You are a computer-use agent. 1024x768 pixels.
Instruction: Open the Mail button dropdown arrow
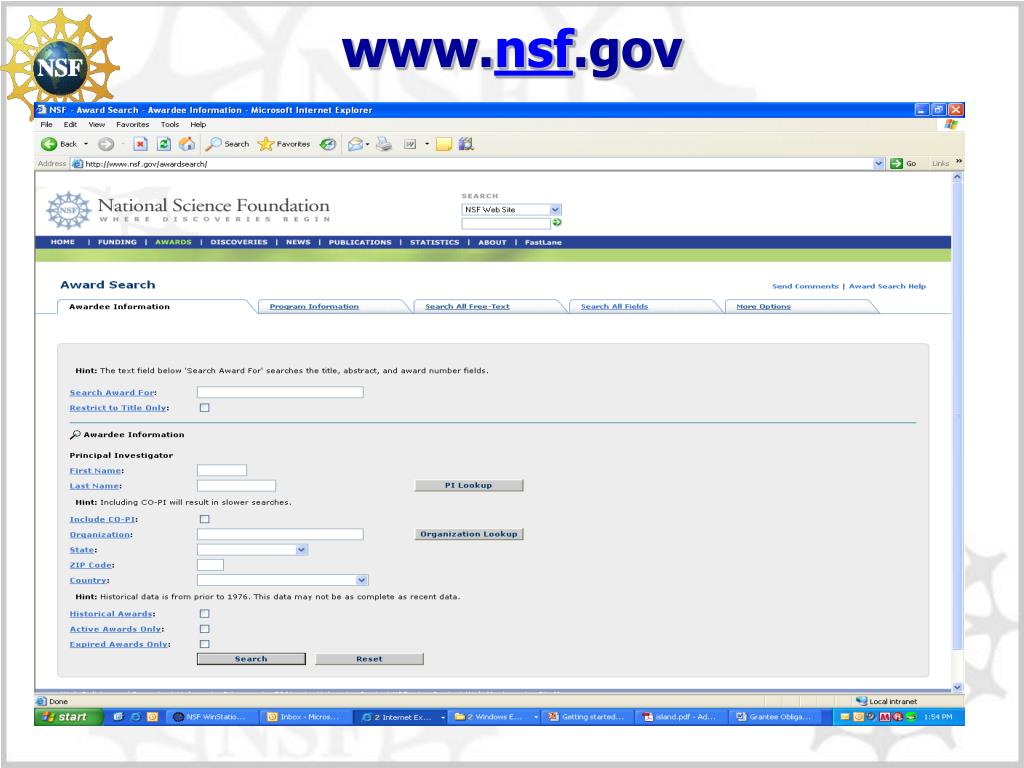click(x=368, y=144)
